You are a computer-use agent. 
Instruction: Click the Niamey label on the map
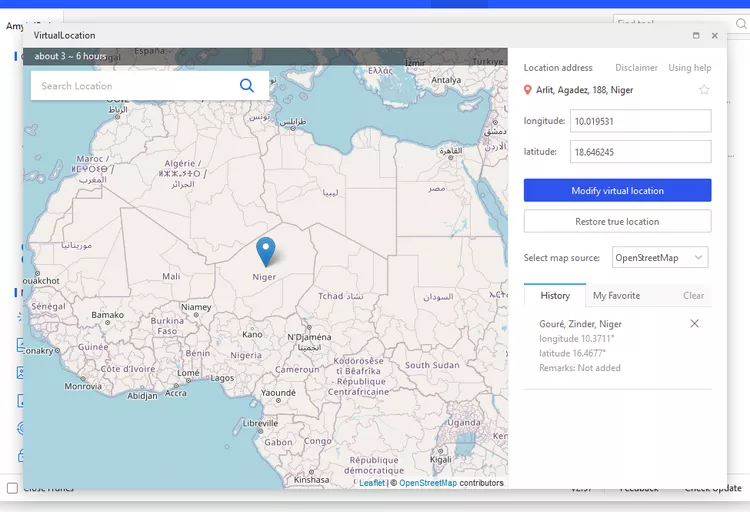point(196,307)
